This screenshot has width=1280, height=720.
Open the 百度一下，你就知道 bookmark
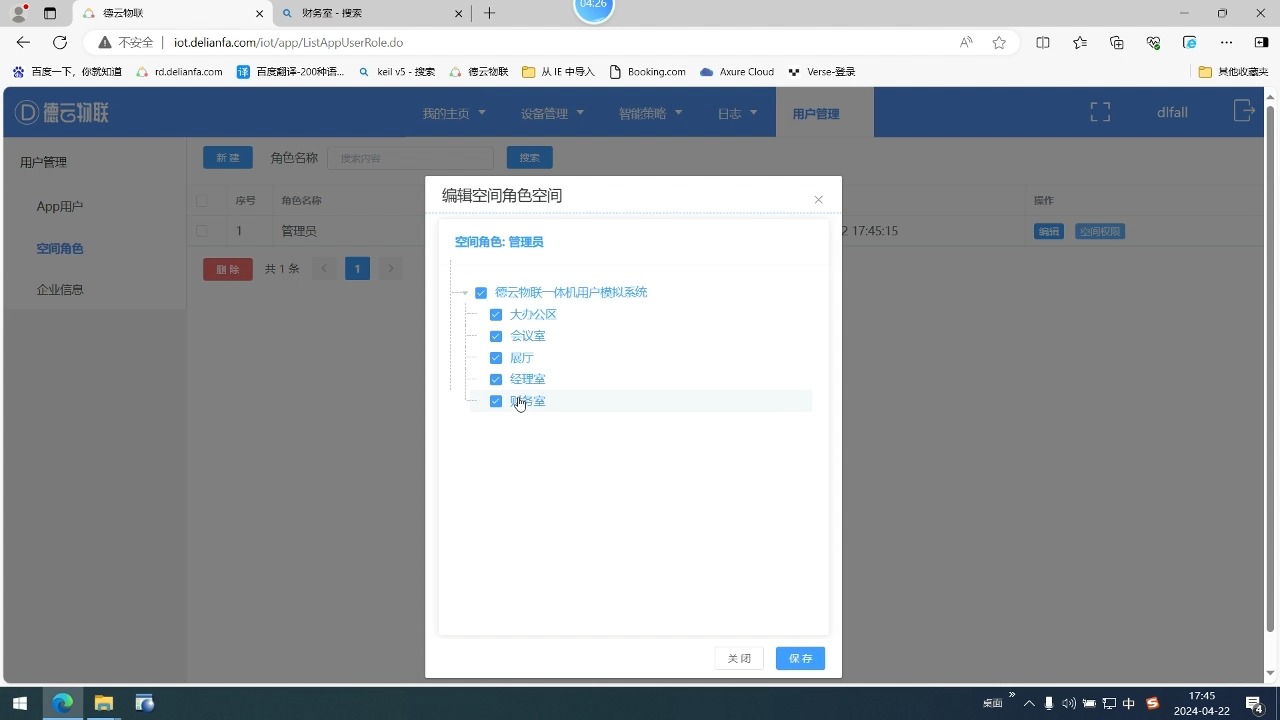[x=67, y=72]
